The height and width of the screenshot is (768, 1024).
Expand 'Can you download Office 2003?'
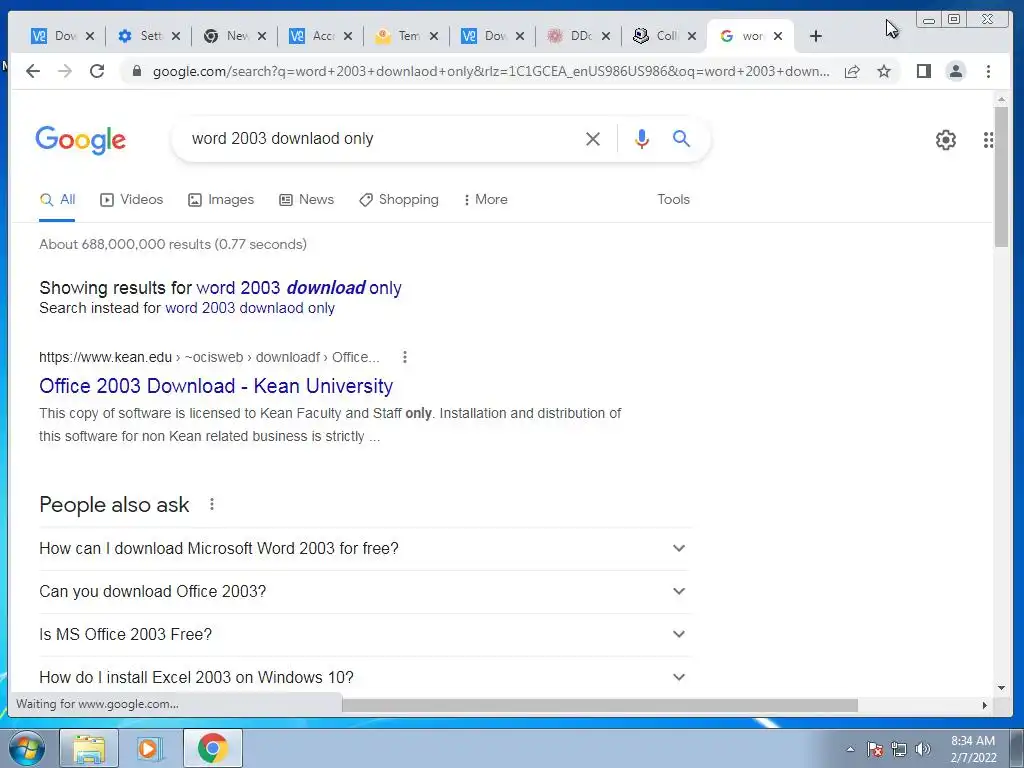point(365,592)
